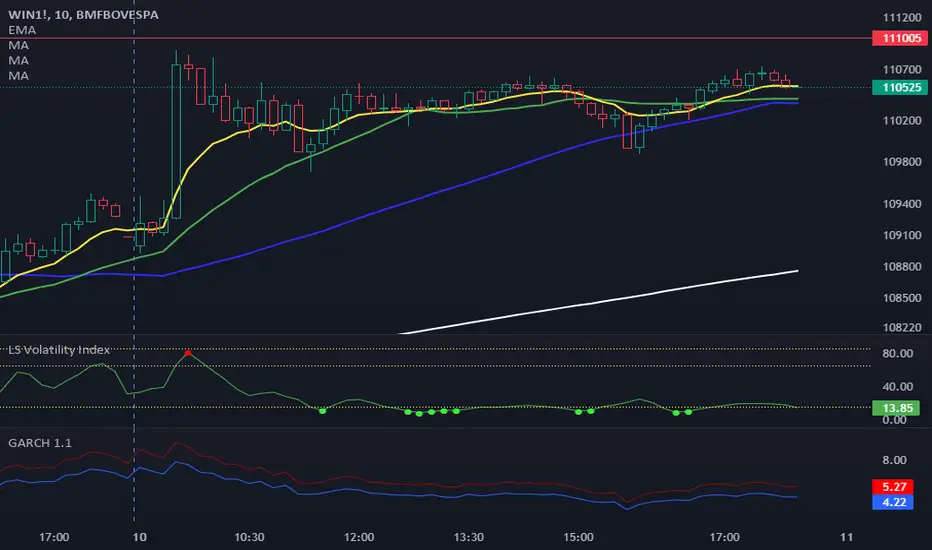Viewport: 932px width, 550px height.
Task: Select the GARCH 1.1 indicator label
Action: 40,443
